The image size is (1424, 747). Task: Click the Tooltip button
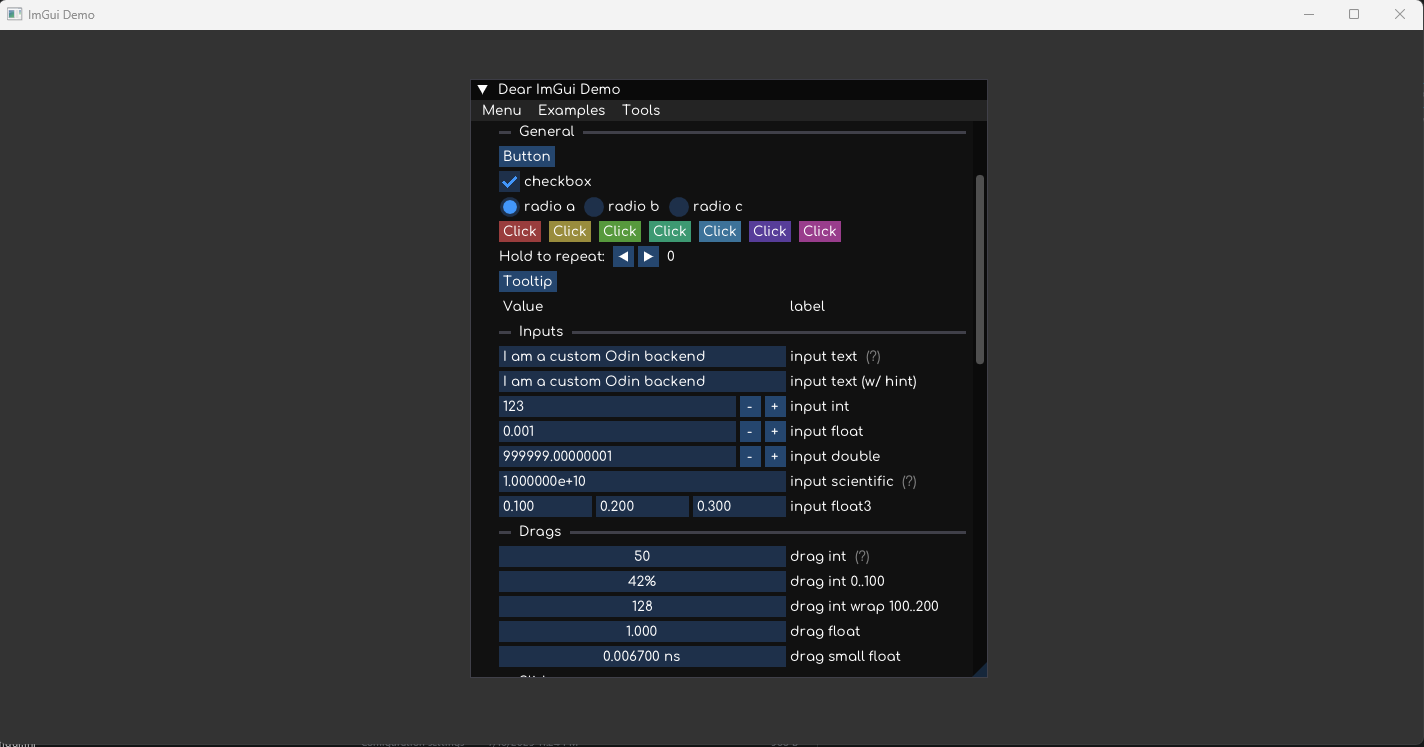pos(528,281)
